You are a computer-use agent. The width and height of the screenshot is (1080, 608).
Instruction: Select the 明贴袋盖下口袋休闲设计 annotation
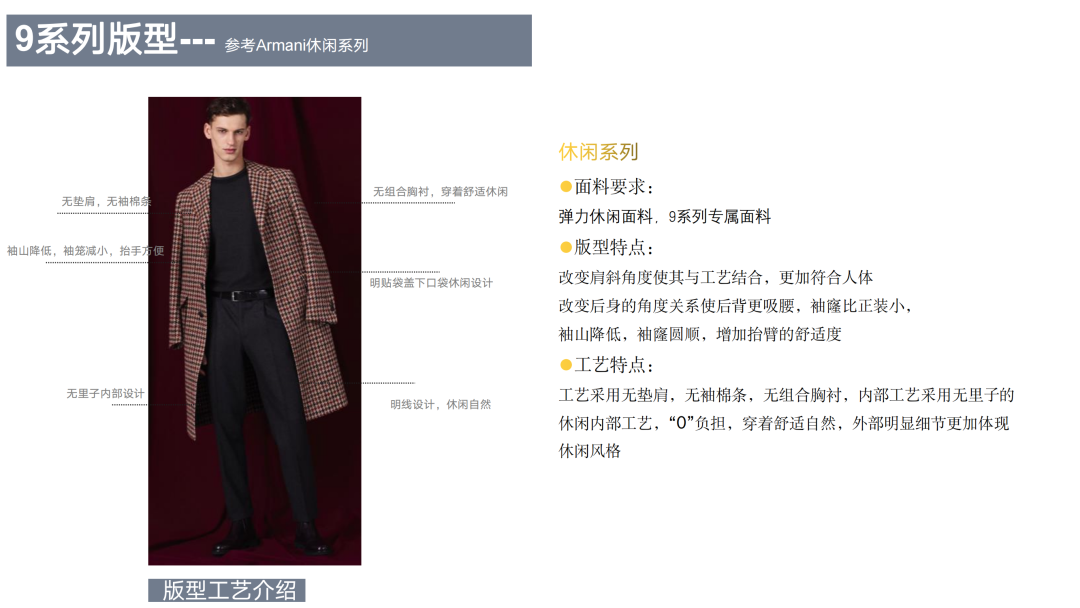(431, 282)
